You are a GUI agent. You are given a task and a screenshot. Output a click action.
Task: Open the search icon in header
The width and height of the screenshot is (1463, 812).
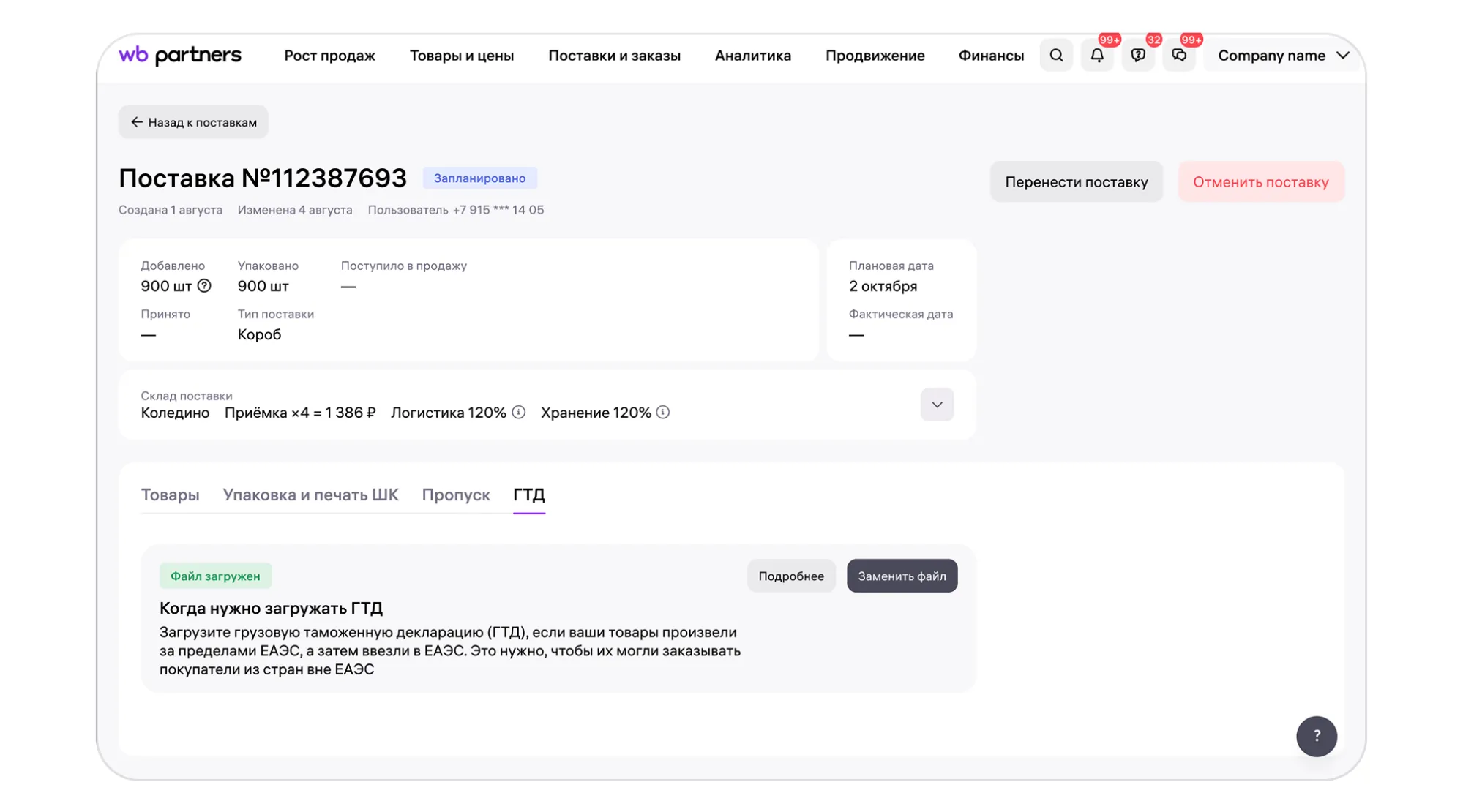coord(1055,56)
